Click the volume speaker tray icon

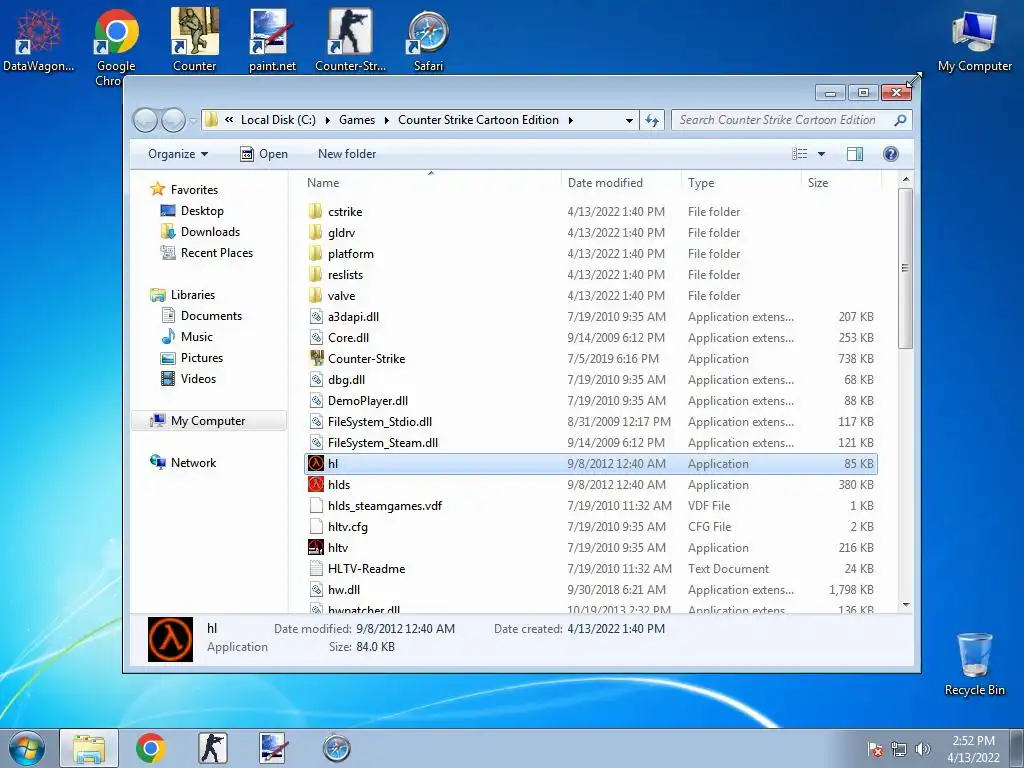[x=923, y=749]
